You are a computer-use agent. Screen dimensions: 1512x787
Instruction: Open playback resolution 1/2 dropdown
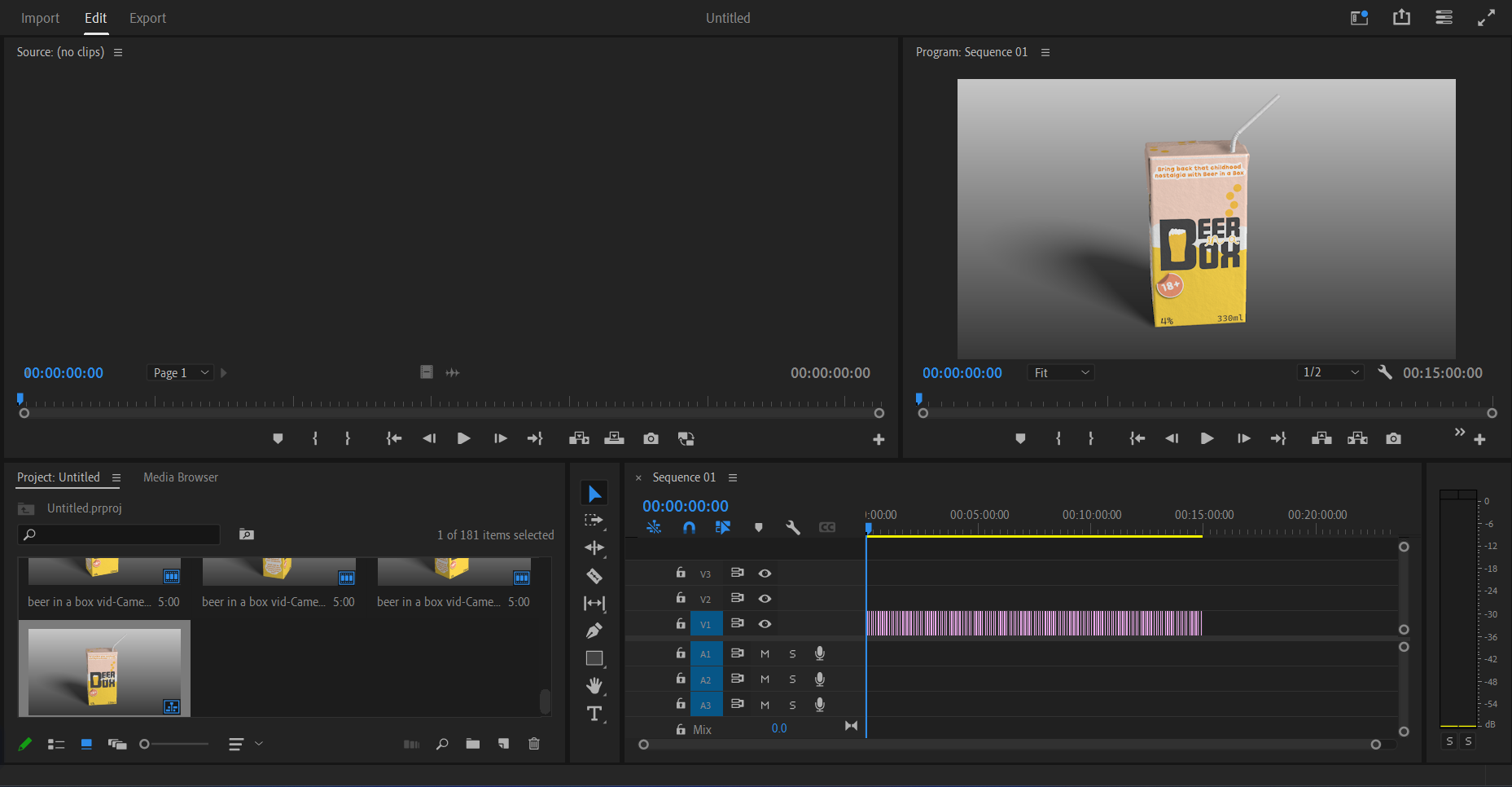pyautogui.click(x=1330, y=372)
